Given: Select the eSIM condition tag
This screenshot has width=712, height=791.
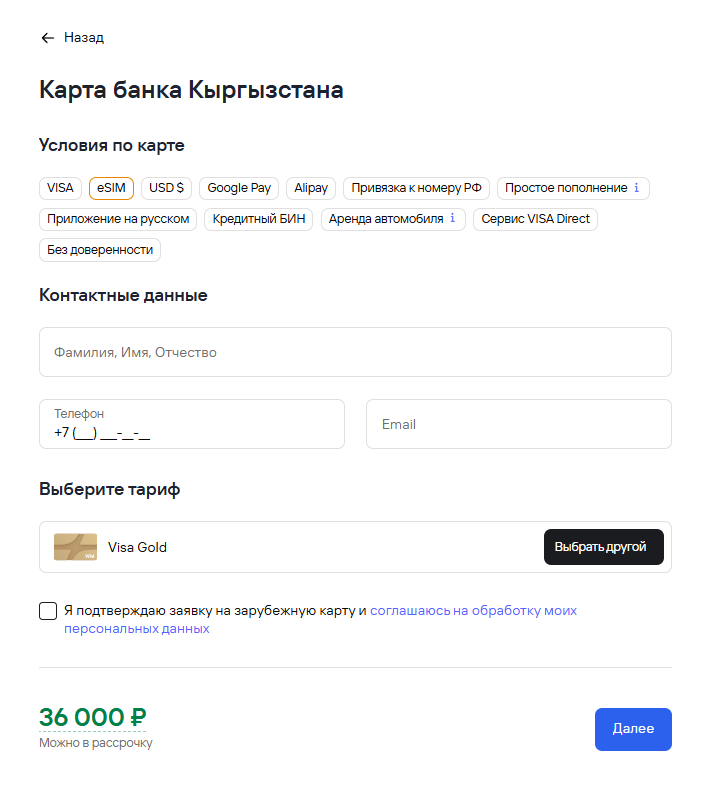Looking at the screenshot, I should coord(111,188).
